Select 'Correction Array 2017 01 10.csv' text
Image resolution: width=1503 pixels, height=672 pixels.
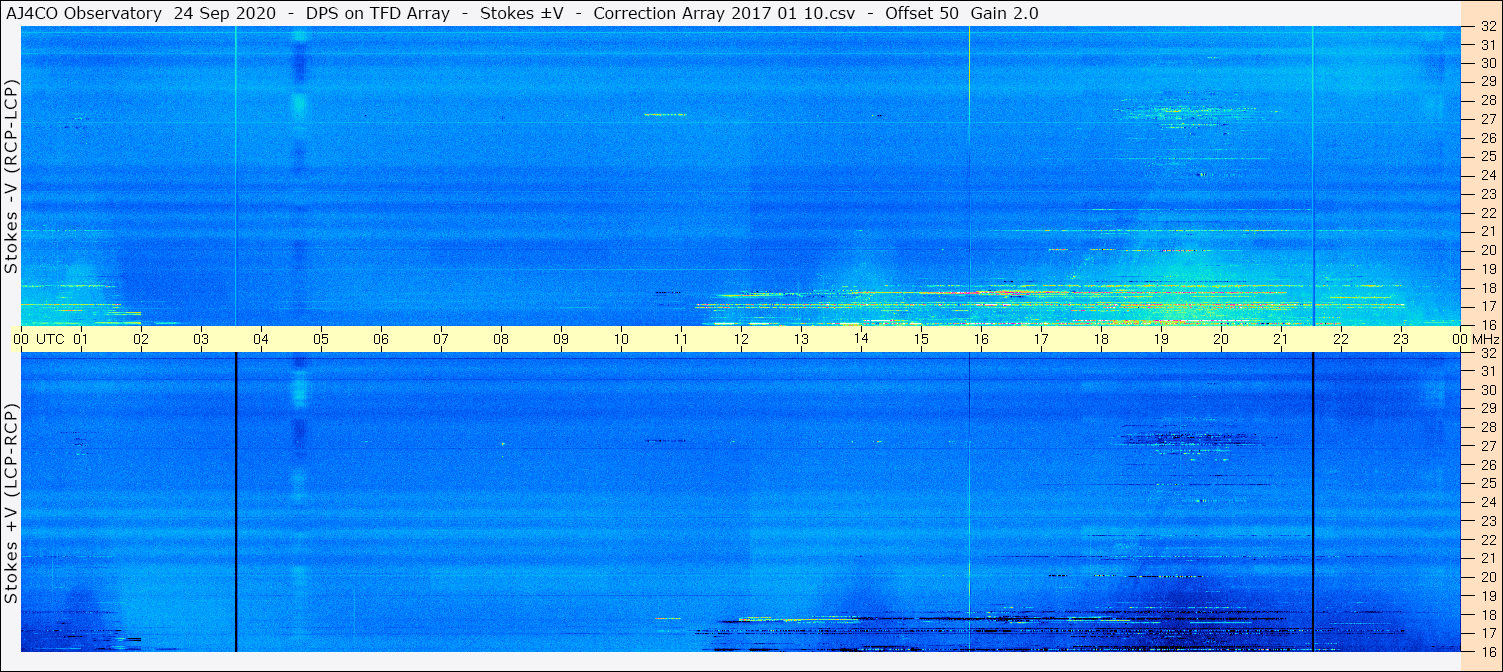click(722, 13)
